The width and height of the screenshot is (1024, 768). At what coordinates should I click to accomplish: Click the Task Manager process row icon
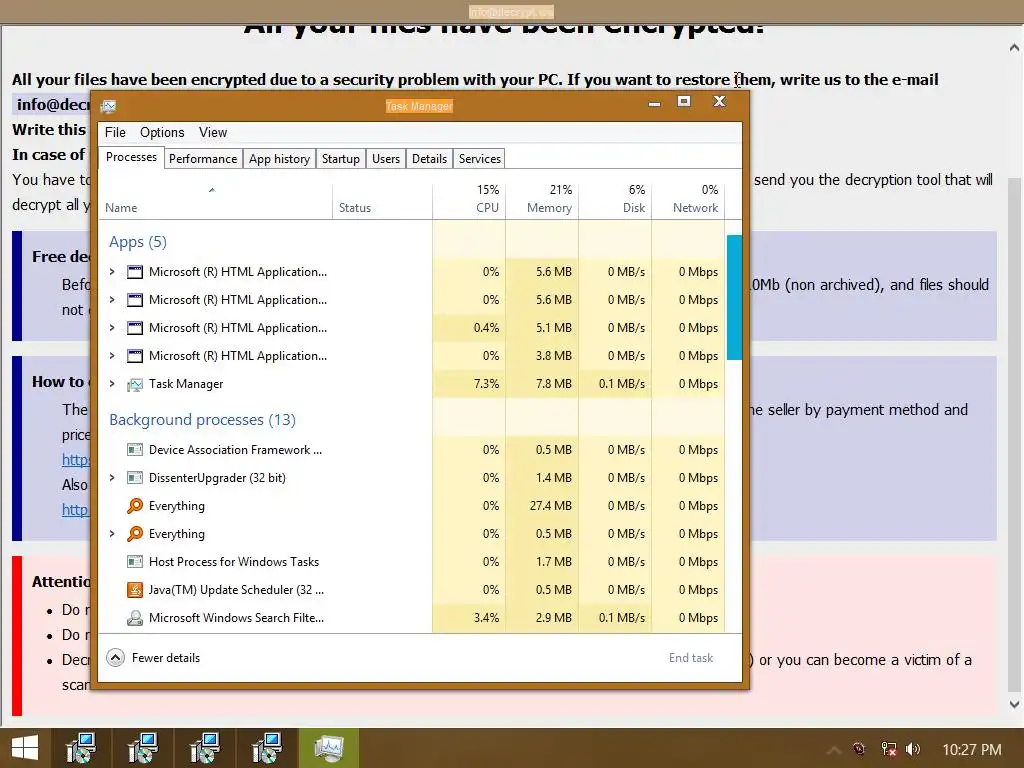click(x=135, y=384)
